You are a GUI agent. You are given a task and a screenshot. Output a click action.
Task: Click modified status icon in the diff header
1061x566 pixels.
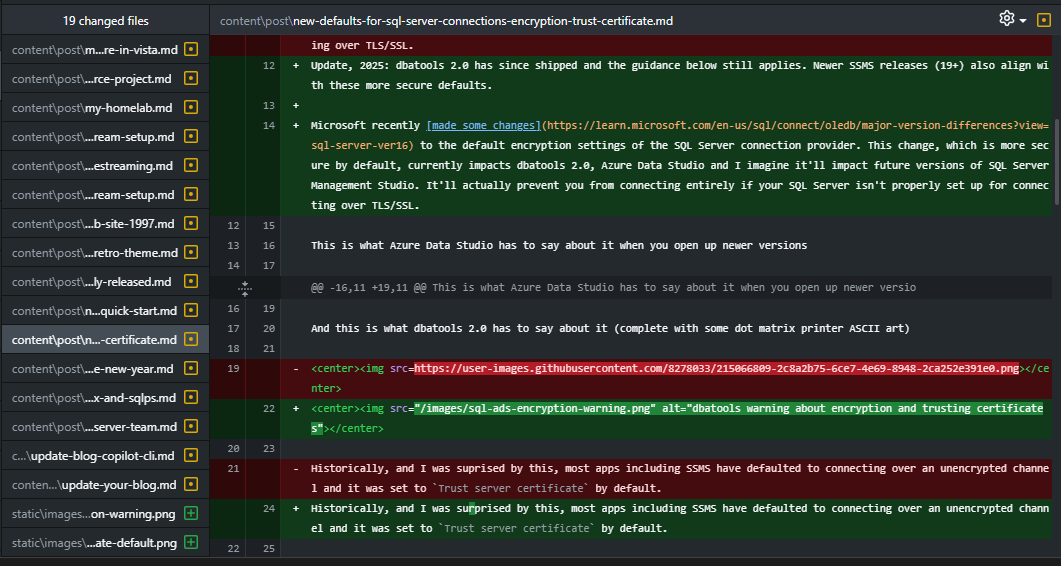1043,20
